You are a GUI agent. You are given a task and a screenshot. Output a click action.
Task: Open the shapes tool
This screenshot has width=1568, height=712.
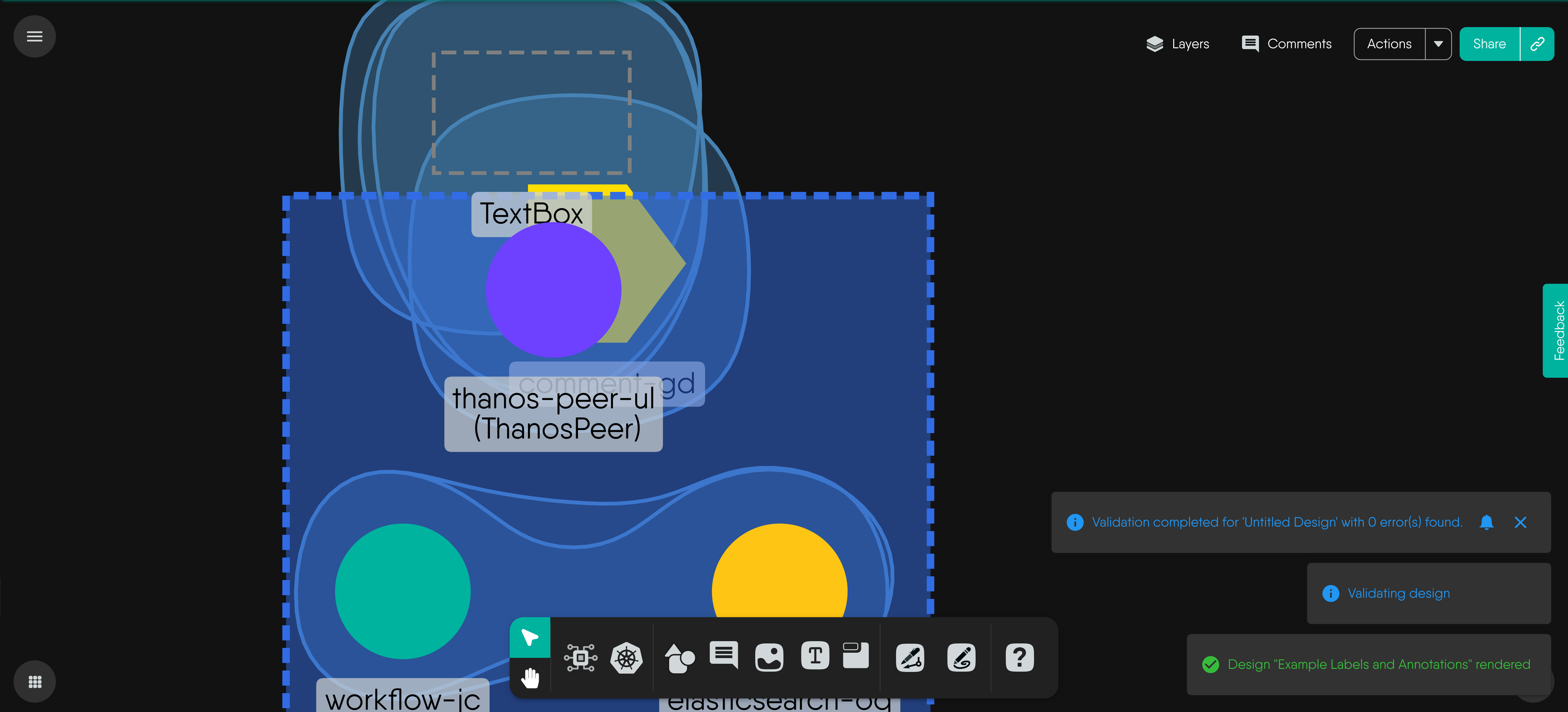tap(679, 658)
